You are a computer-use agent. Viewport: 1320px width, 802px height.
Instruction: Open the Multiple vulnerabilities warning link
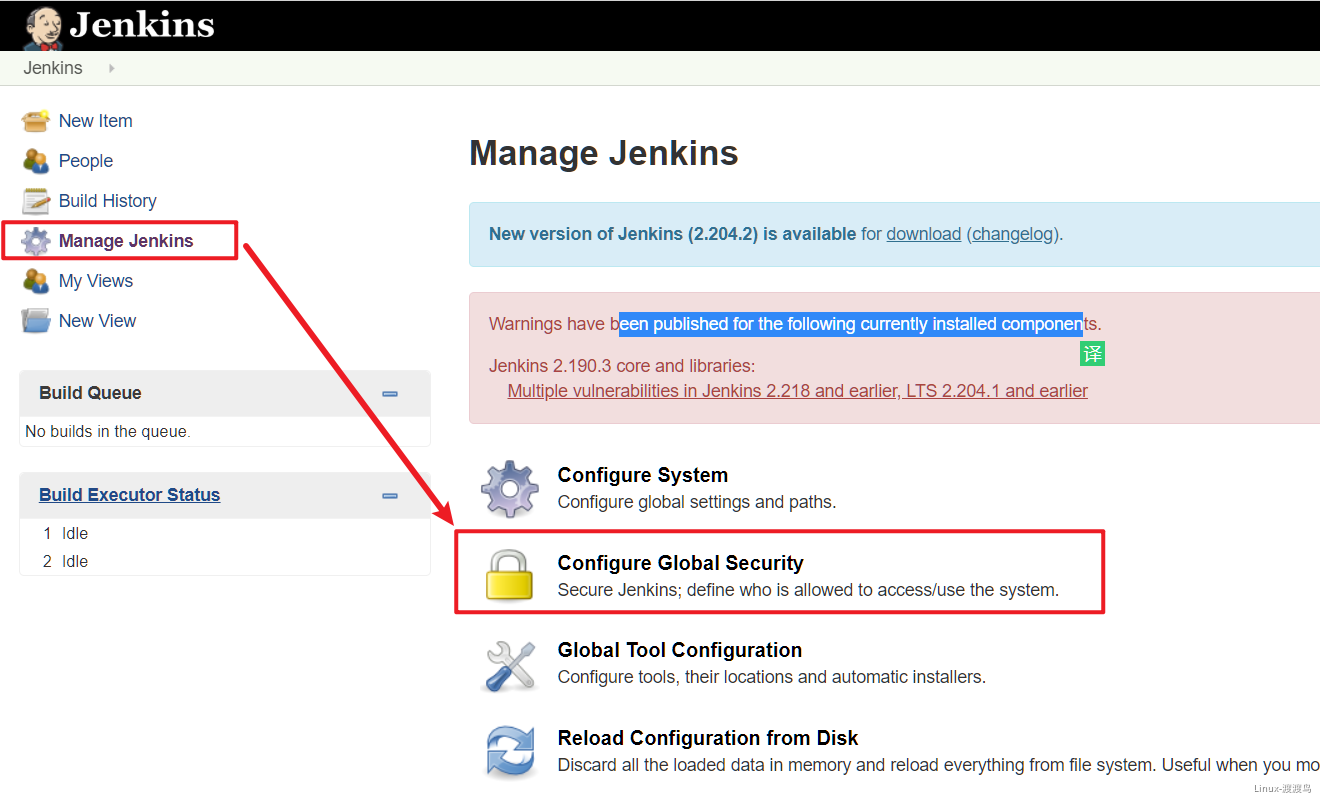point(797,391)
